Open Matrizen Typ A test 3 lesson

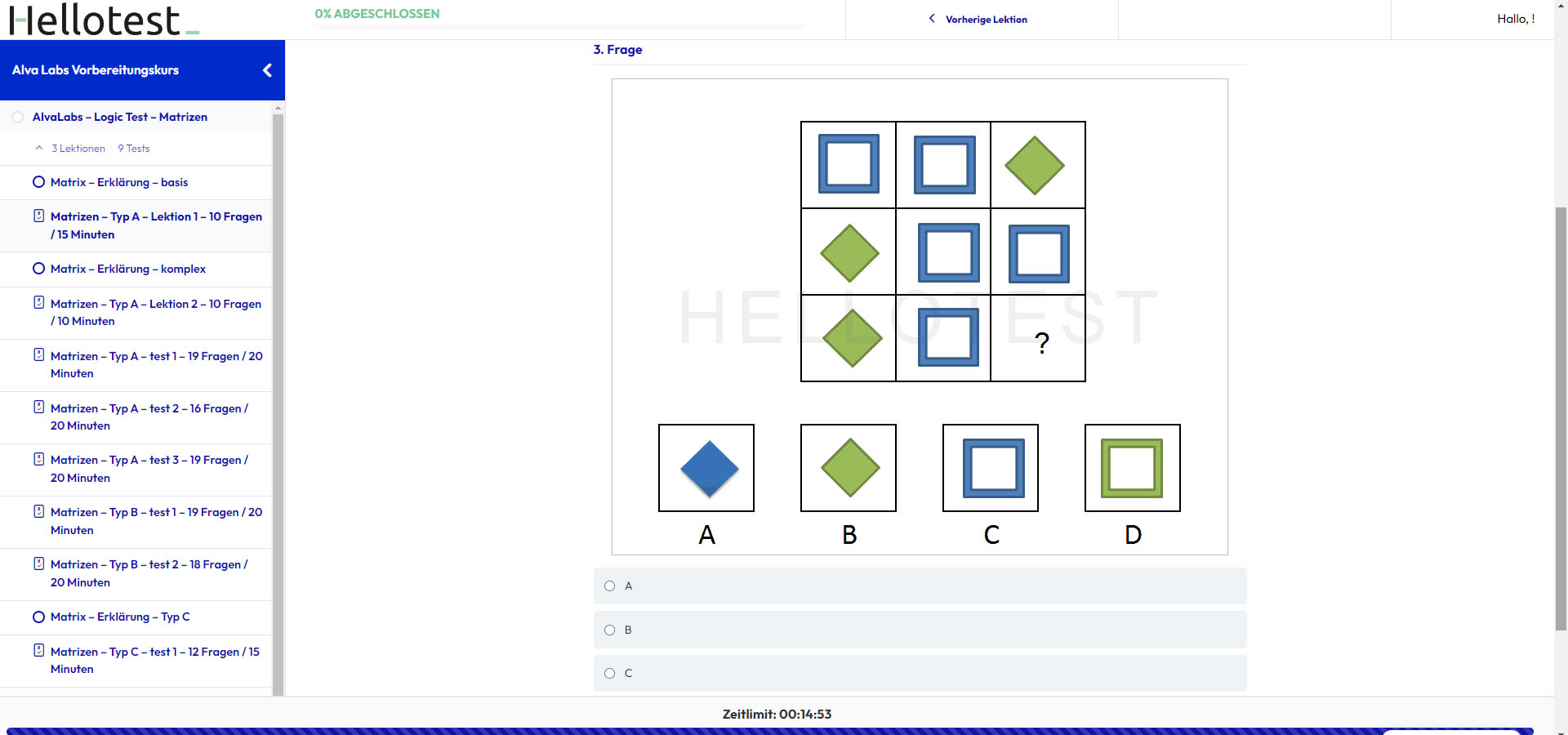[149, 469]
